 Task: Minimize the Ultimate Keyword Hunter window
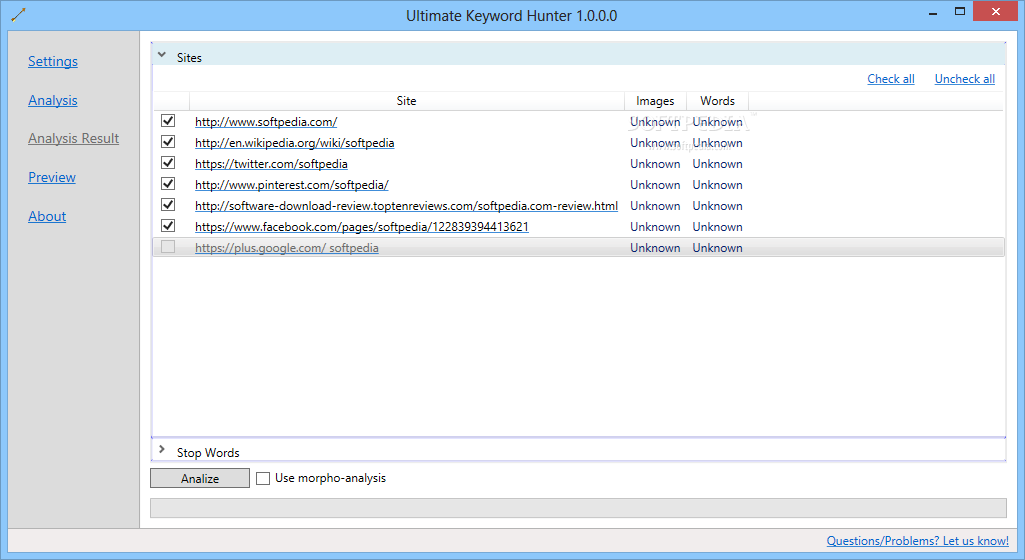[934, 12]
